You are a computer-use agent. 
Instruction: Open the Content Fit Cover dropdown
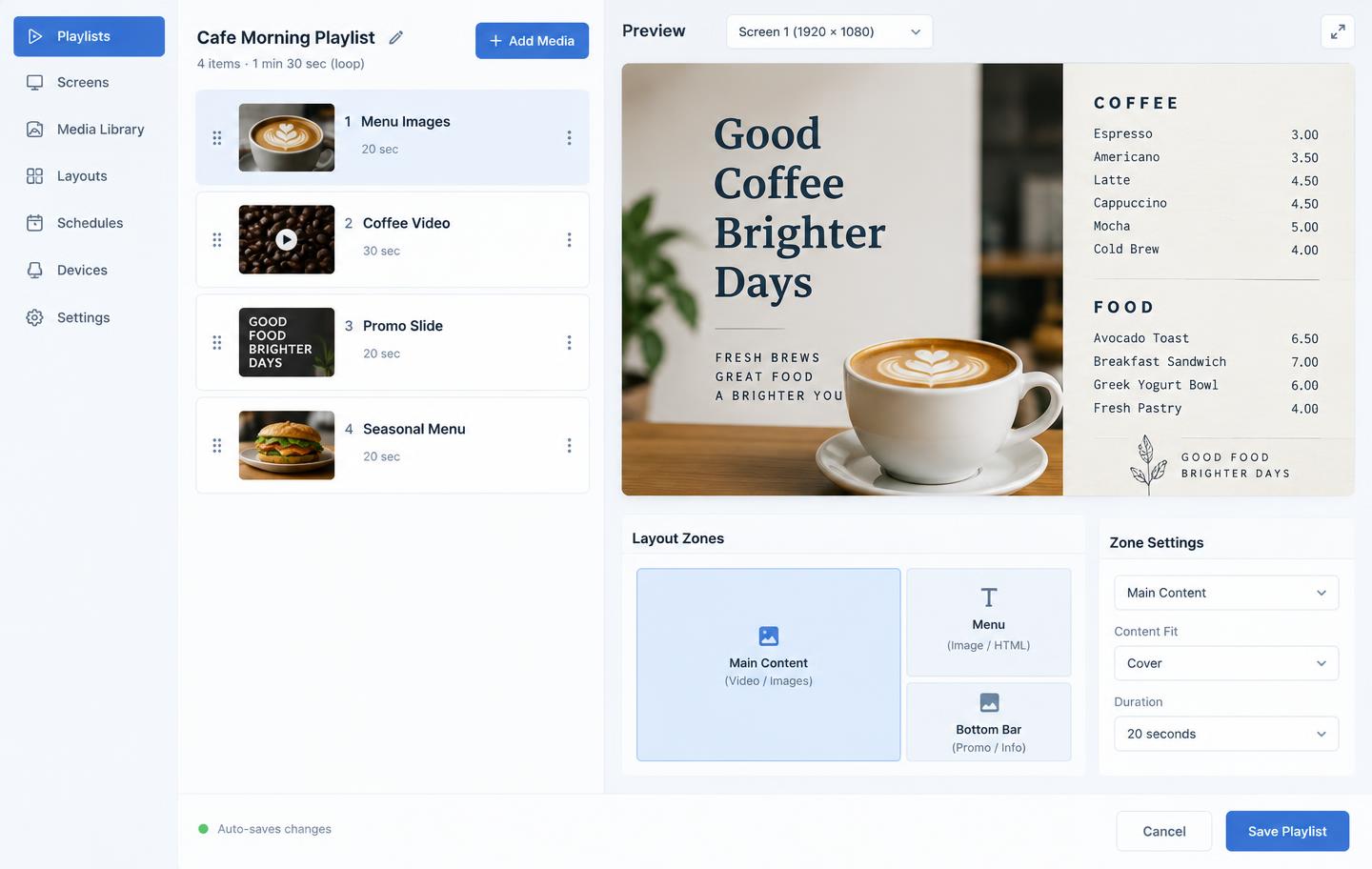[1226, 663]
